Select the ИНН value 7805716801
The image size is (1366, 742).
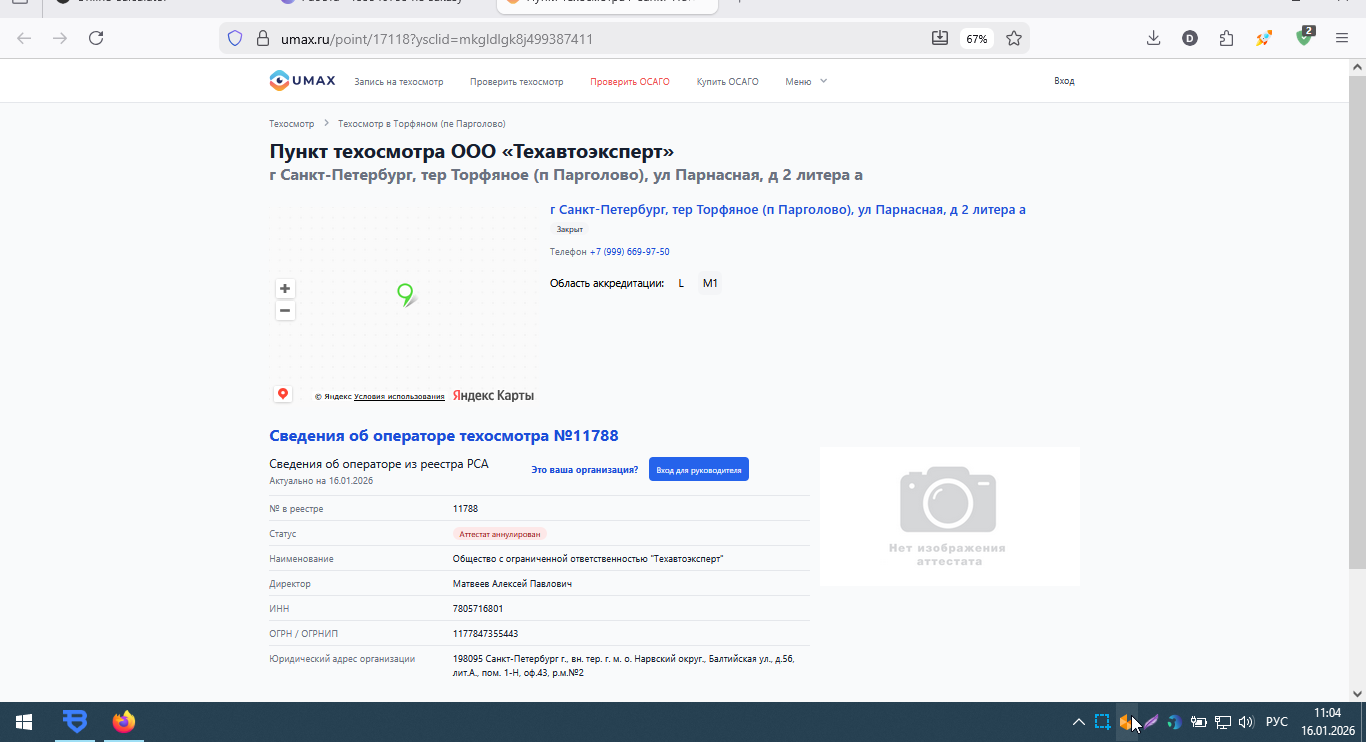tap(478, 609)
